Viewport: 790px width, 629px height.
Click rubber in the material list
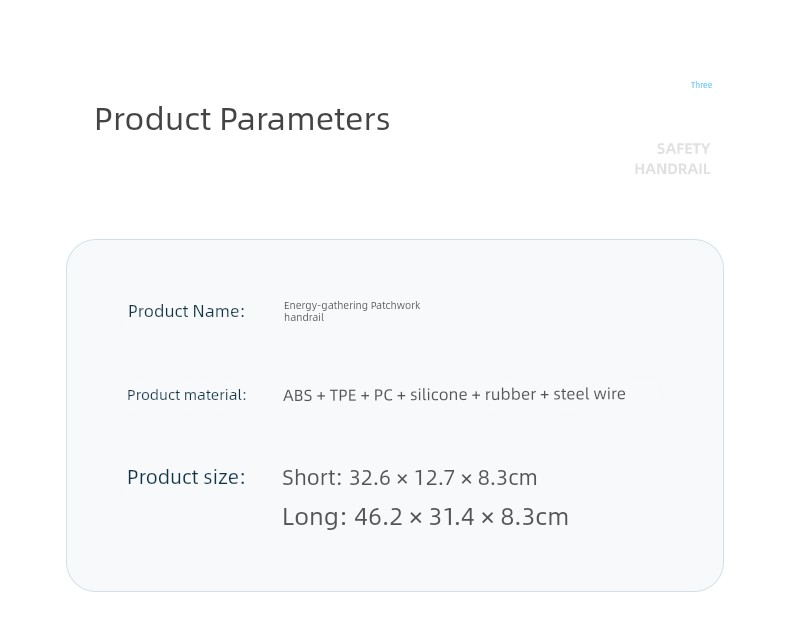point(510,394)
